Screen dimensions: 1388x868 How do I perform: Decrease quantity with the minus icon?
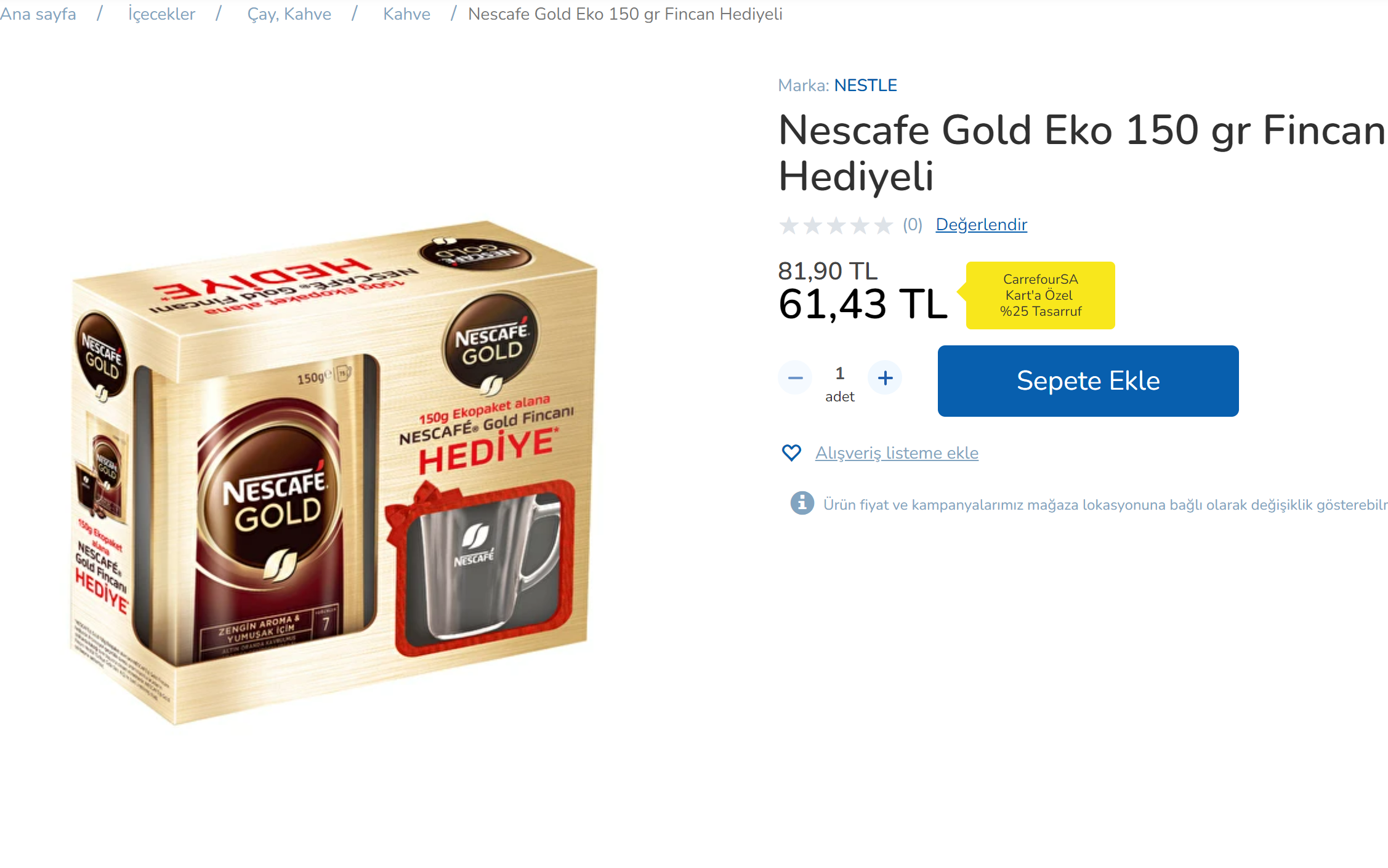pos(795,377)
